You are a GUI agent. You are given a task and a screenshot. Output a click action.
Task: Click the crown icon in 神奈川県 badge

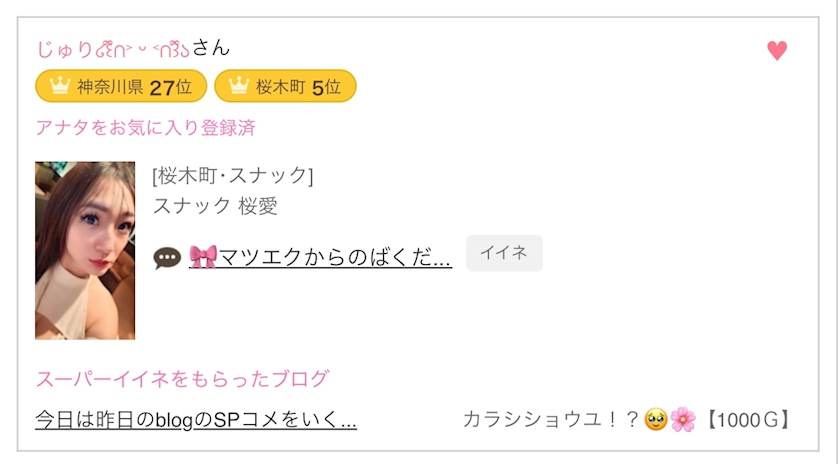coord(58,86)
